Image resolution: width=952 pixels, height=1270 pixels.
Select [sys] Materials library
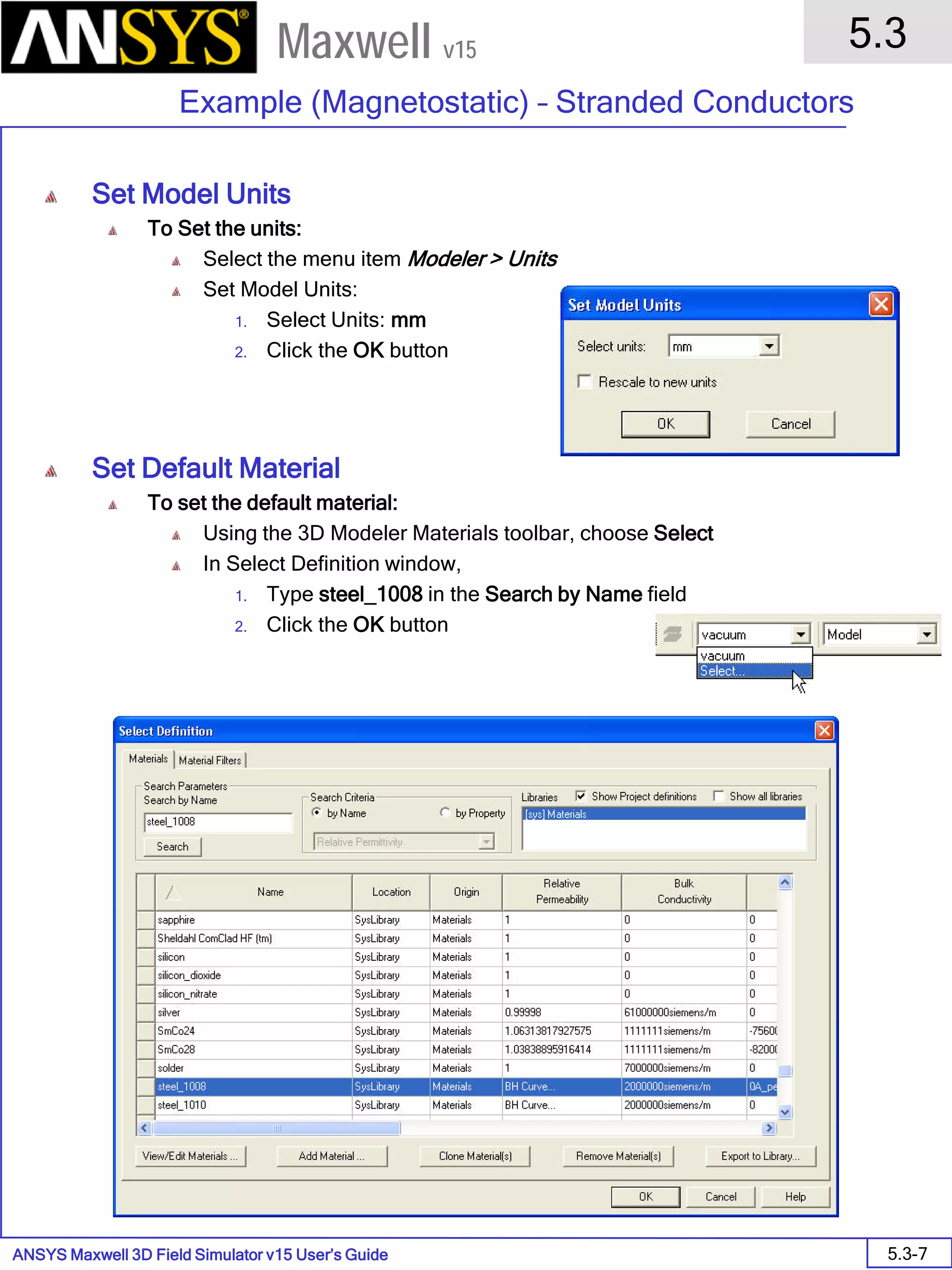coord(664,813)
